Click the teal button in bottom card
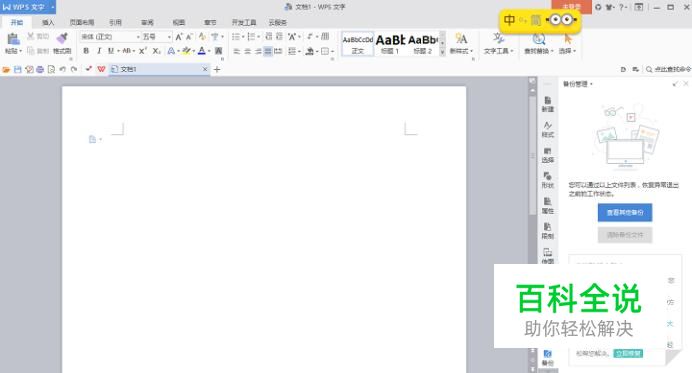 [x=628, y=354]
